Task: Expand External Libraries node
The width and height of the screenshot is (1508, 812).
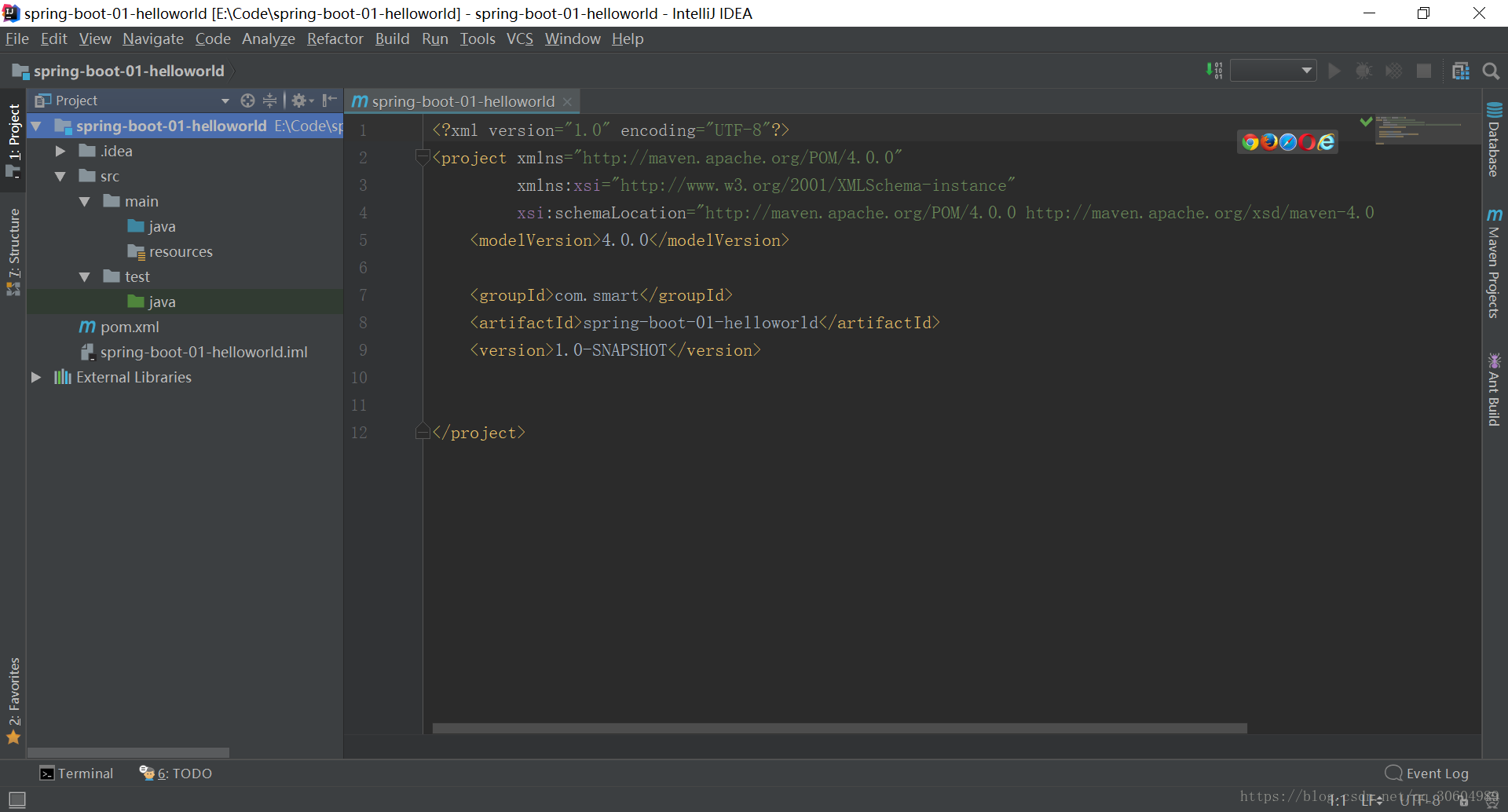Action: (x=36, y=377)
